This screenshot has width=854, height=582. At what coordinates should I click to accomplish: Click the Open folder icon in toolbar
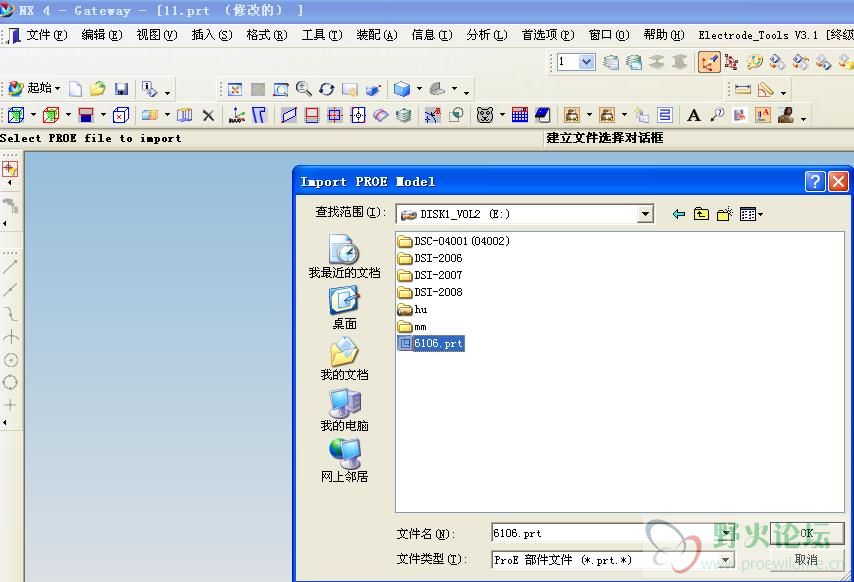97,89
